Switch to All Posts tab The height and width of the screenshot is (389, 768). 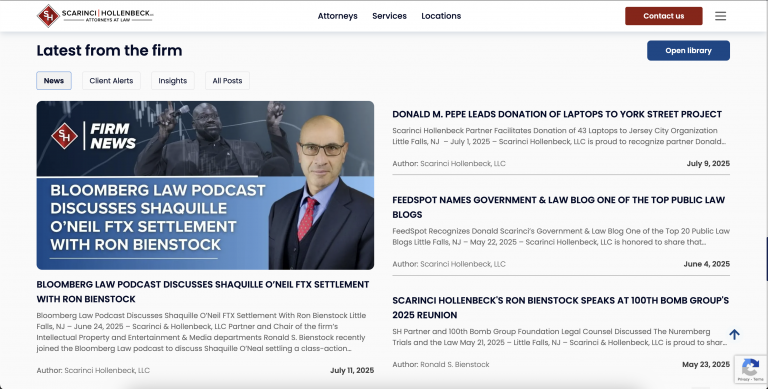tap(227, 81)
